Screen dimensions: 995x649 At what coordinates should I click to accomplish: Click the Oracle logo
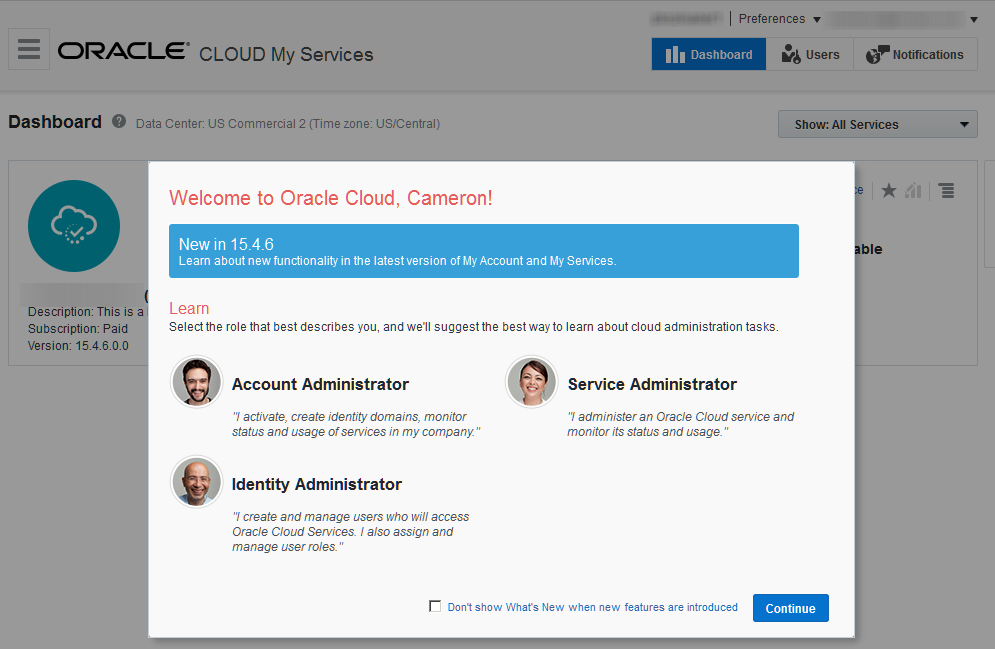click(123, 52)
